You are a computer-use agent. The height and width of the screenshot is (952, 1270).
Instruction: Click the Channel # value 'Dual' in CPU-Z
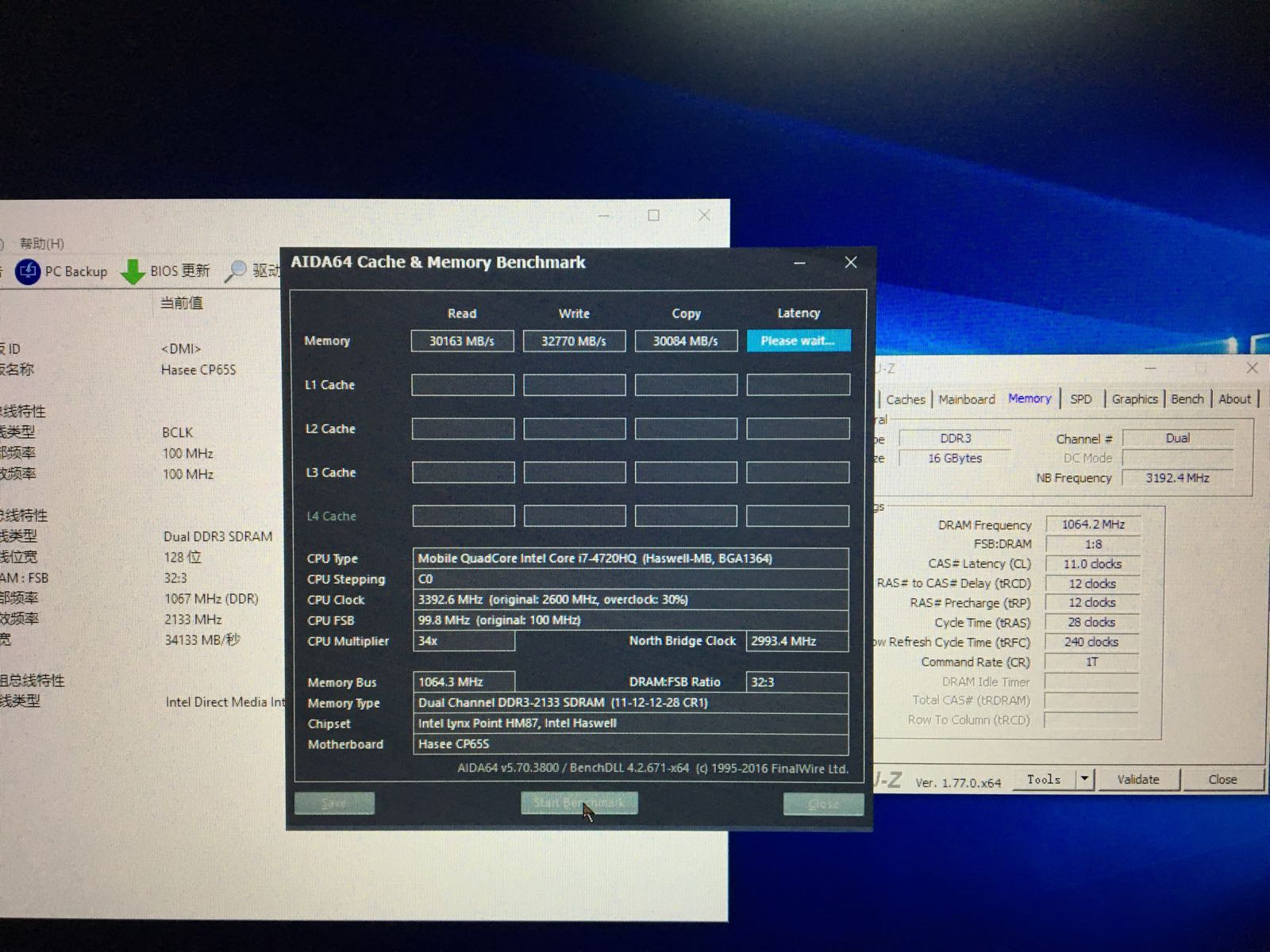pos(1178,438)
